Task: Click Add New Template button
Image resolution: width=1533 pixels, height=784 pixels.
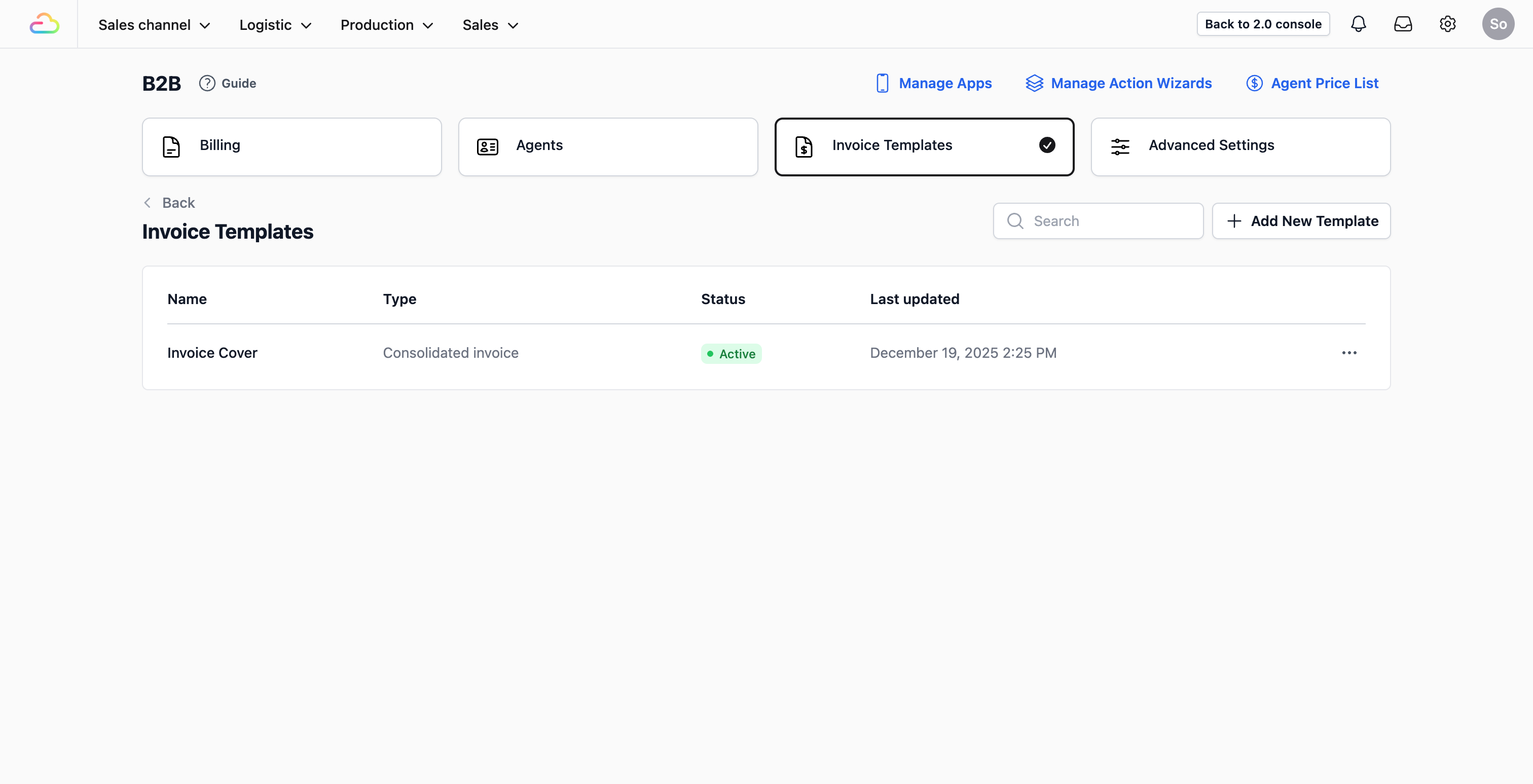Action: [x=1301, y=220]
